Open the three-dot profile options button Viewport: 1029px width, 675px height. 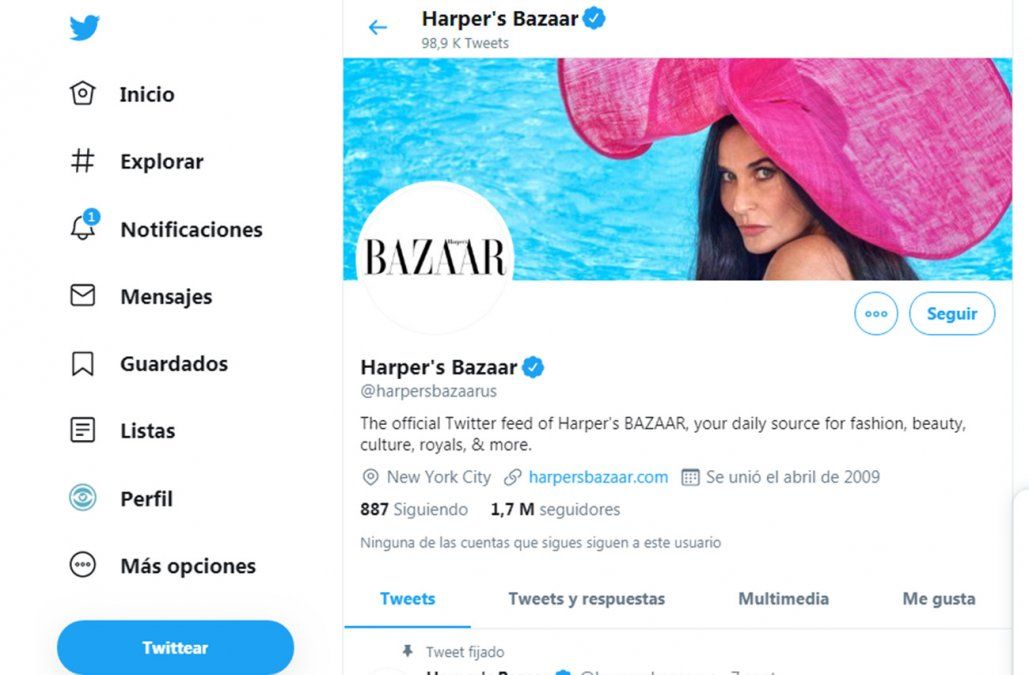[x=875, y=314]
